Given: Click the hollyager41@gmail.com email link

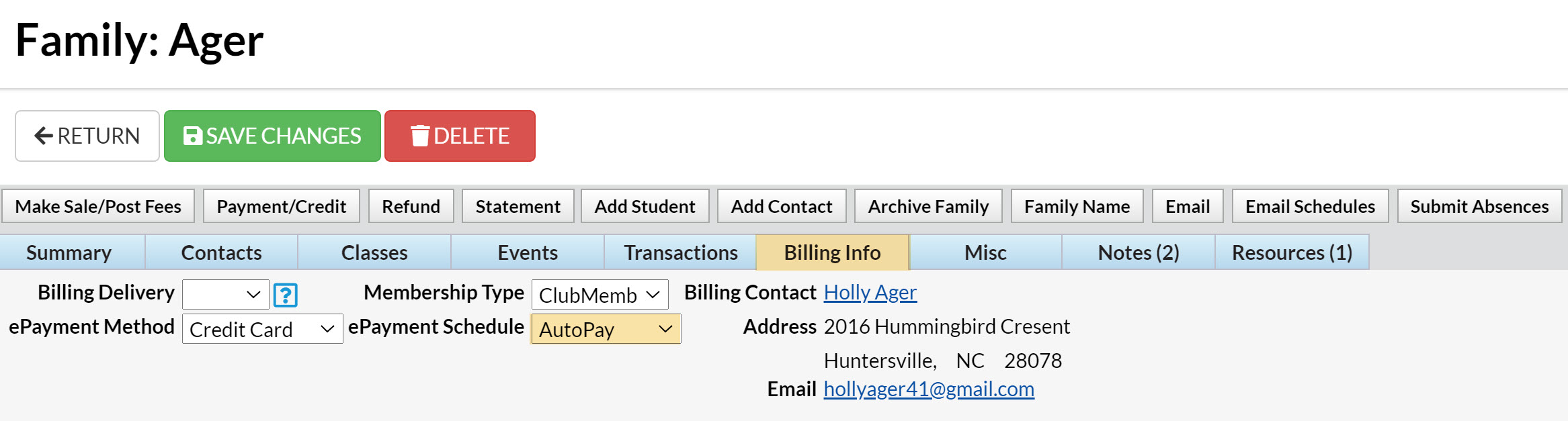Looking at the screenshot, I should [x=928, y=389].
